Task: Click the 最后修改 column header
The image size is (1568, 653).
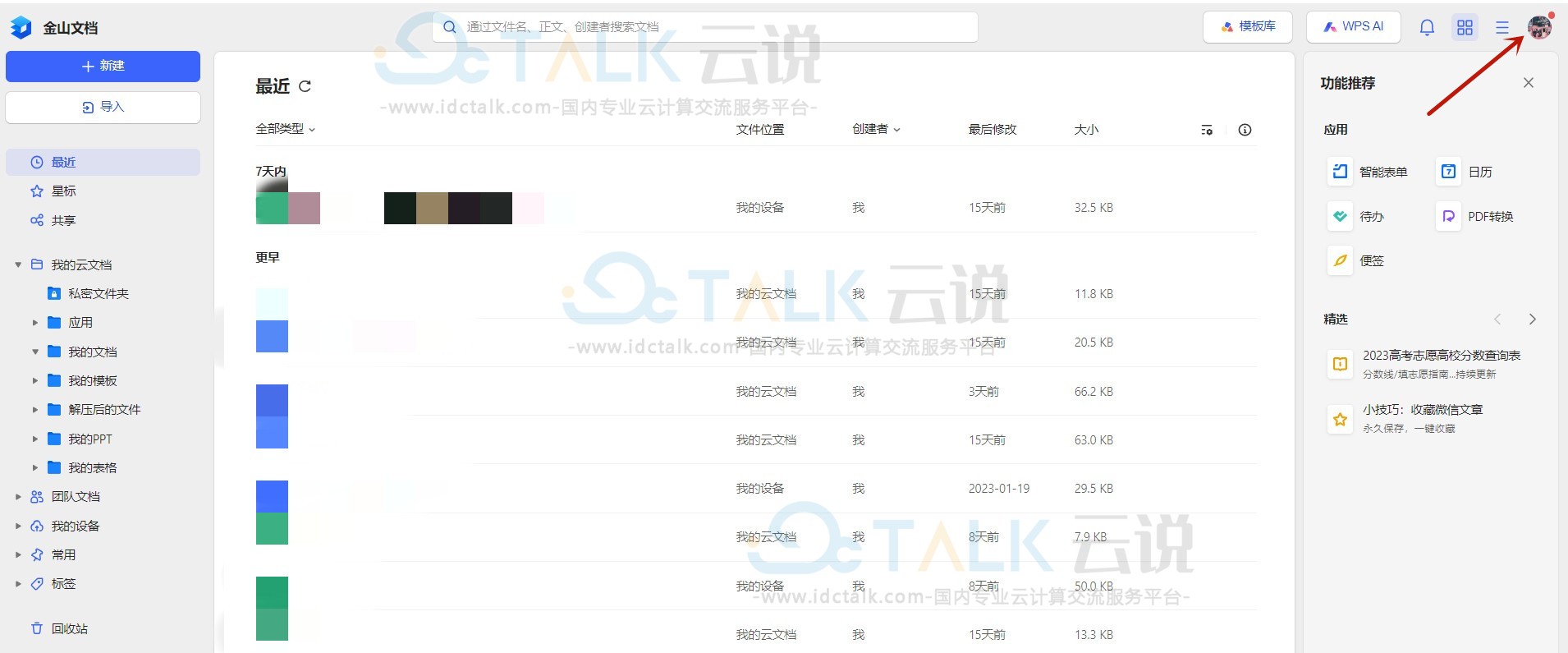Action: 993,129
